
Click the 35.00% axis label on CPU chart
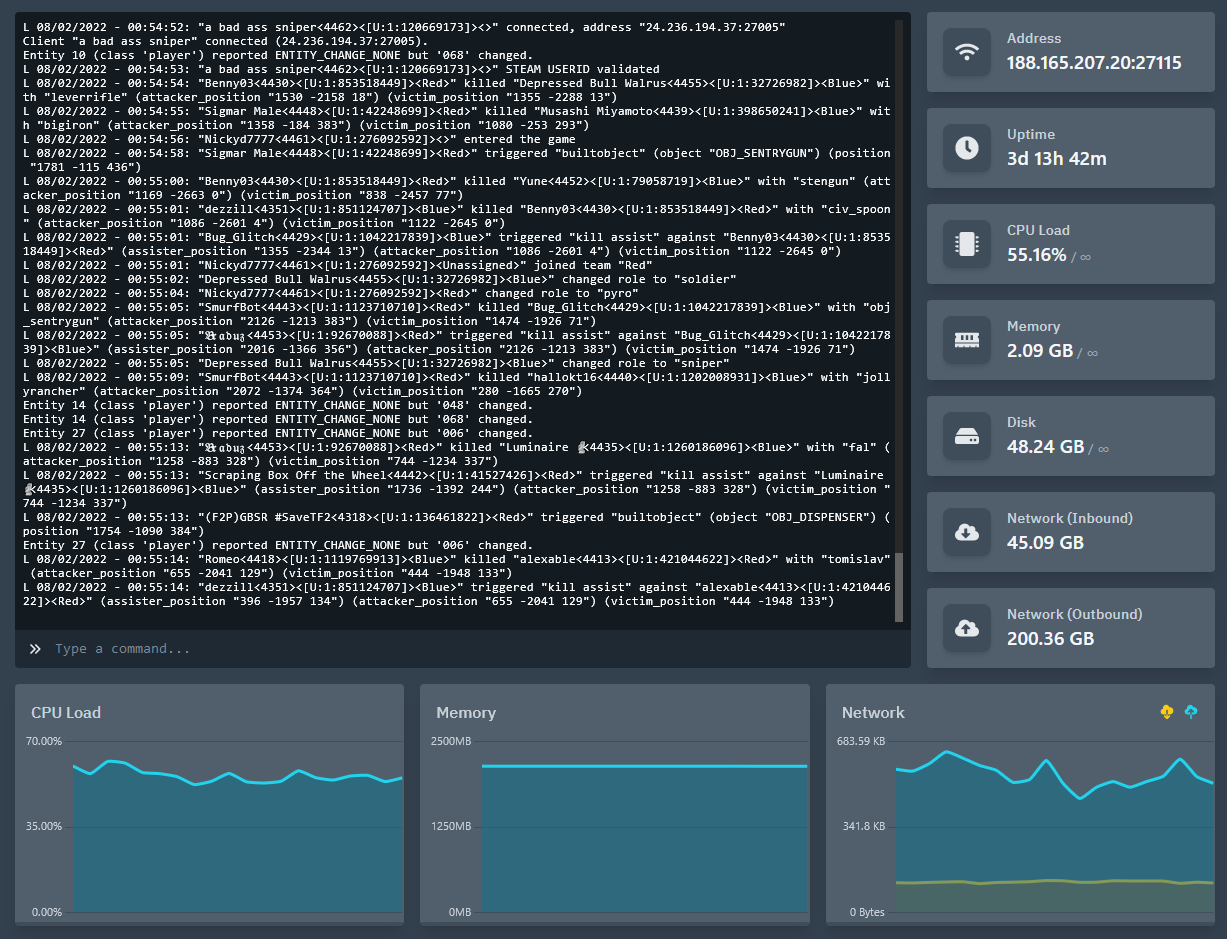pyautogui.click(x=43, y=826)
